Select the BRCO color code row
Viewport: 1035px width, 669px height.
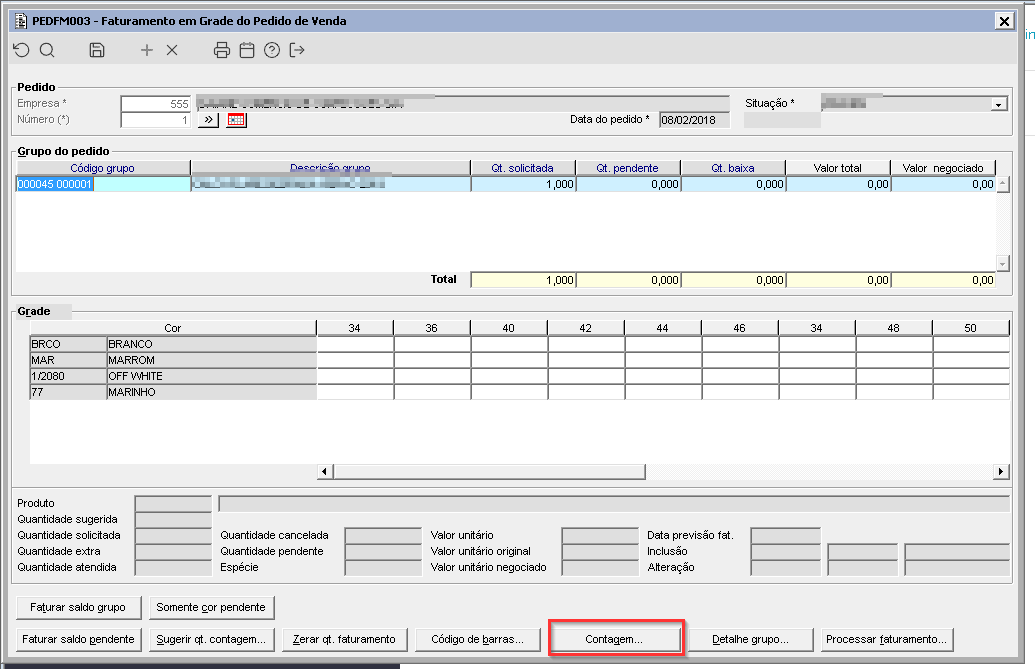click(x=69, y=344)
